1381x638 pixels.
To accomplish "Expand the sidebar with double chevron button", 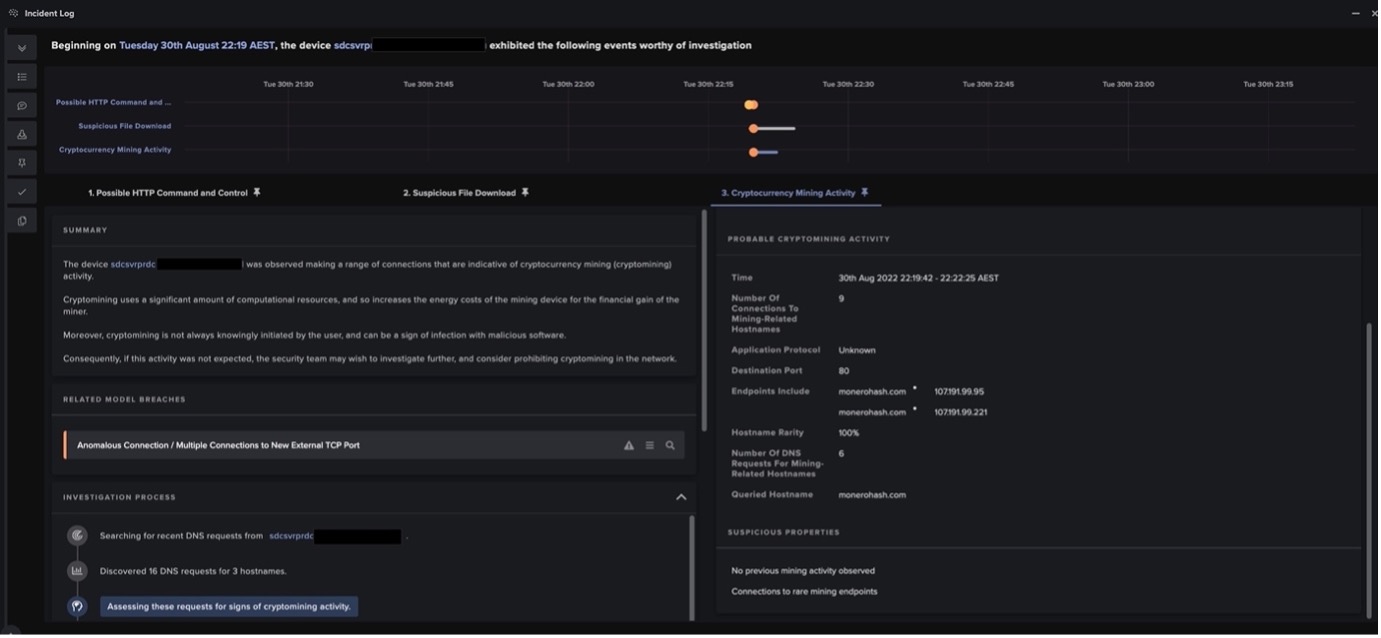I will [22, 48].
